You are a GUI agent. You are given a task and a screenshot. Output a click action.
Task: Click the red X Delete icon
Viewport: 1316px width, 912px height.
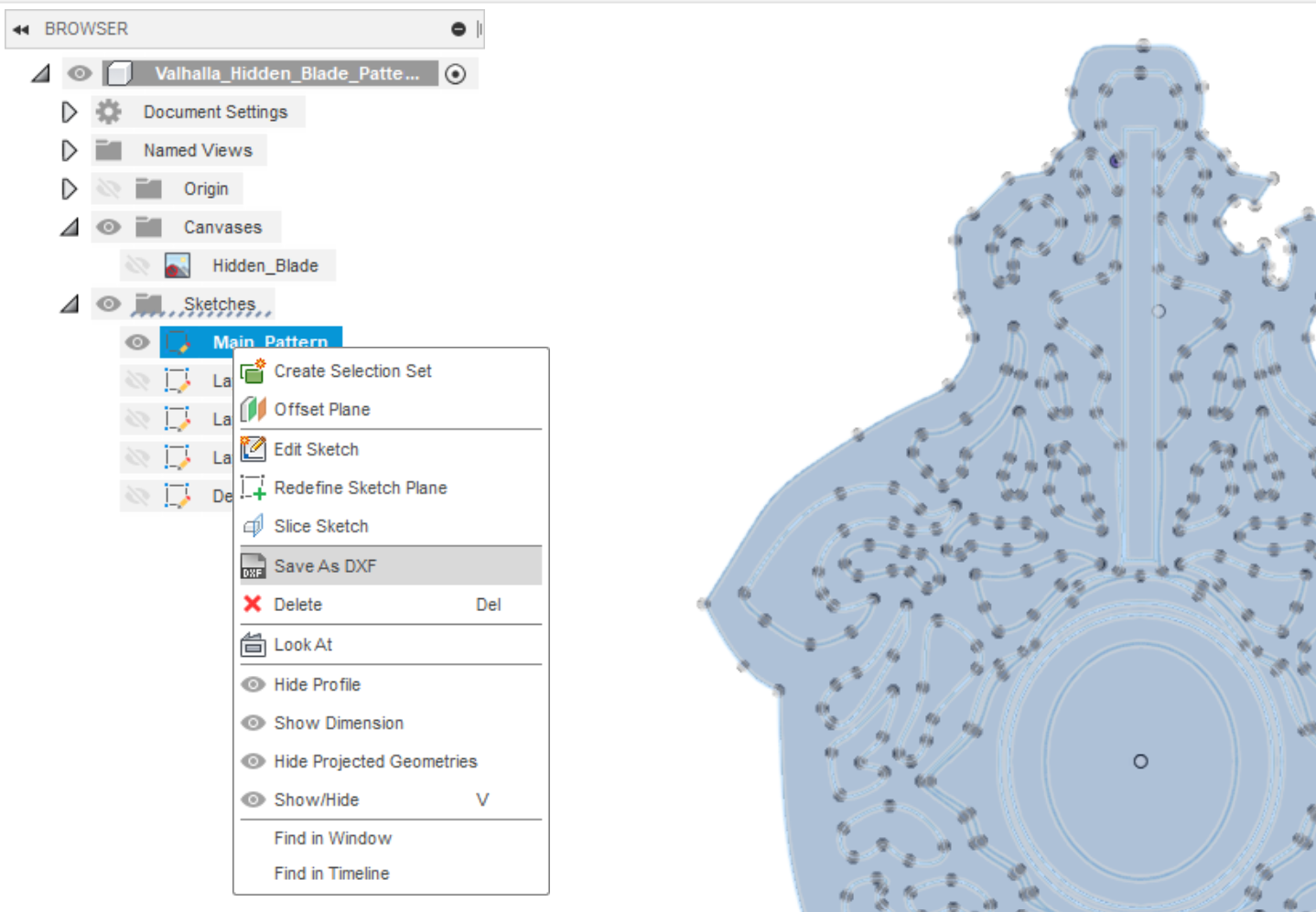pyautogui.click(x=253, y=604)
